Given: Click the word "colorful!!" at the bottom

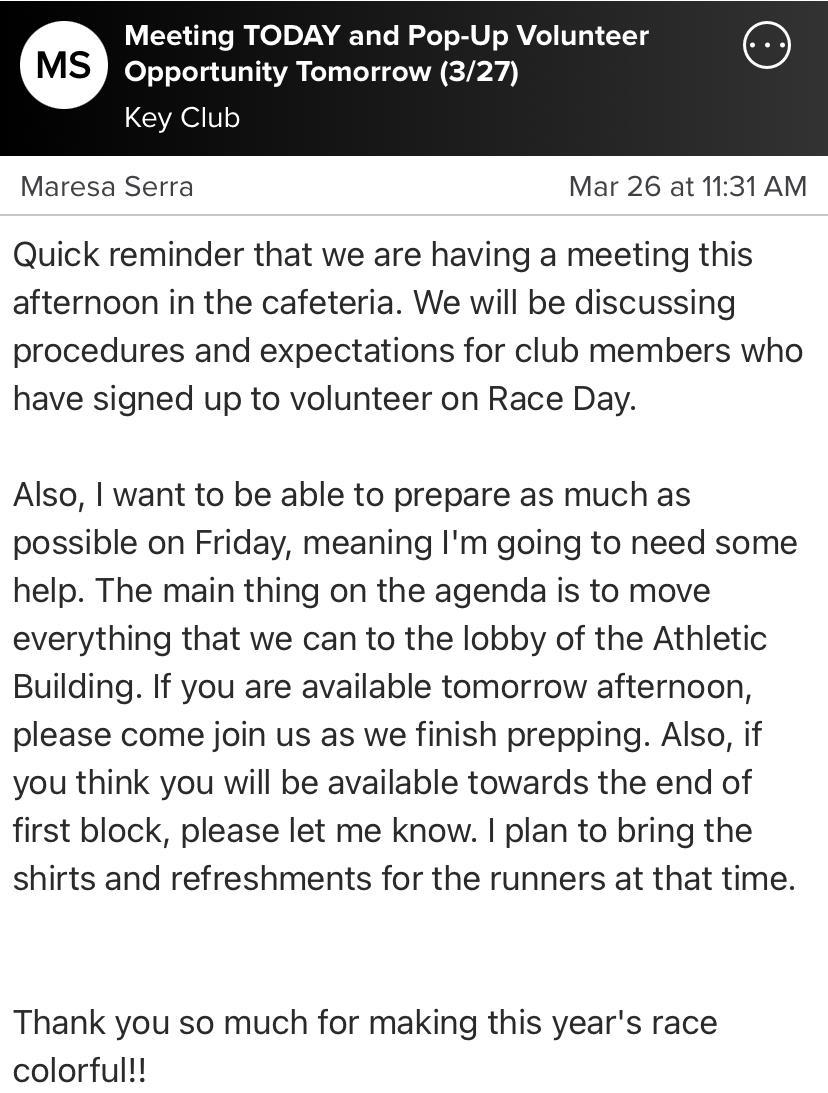Looking at the screenshot, I should pos(80,1071).
